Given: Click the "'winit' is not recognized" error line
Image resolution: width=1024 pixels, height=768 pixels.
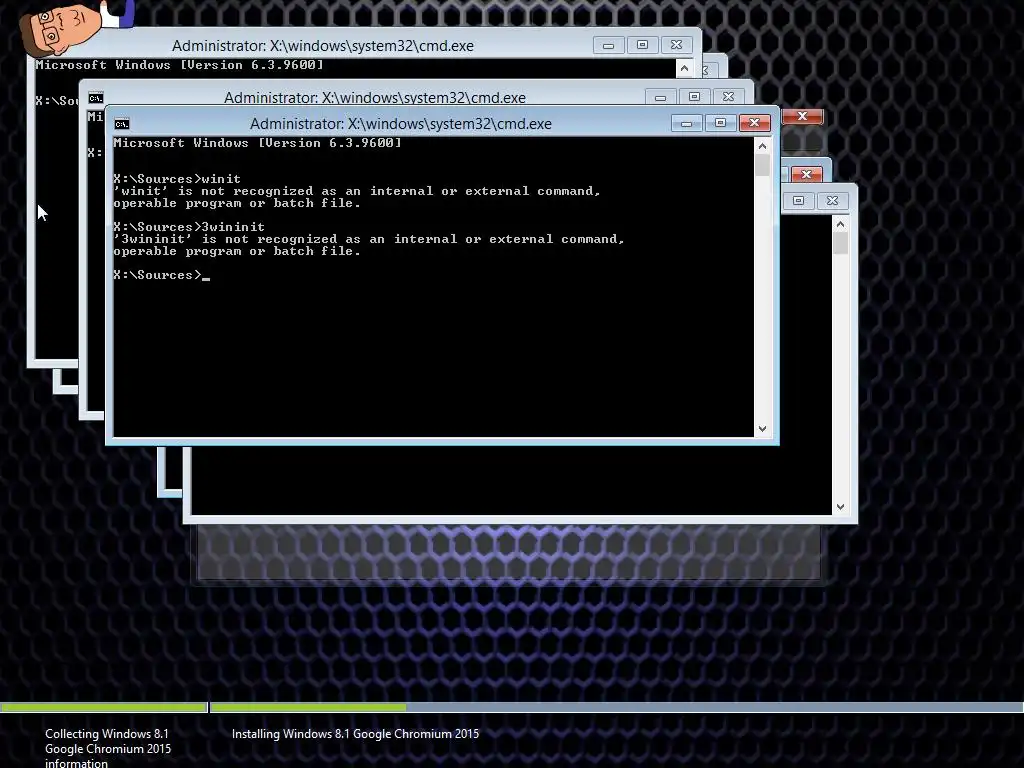Looking at the screenshot, I should coord(357,191).
